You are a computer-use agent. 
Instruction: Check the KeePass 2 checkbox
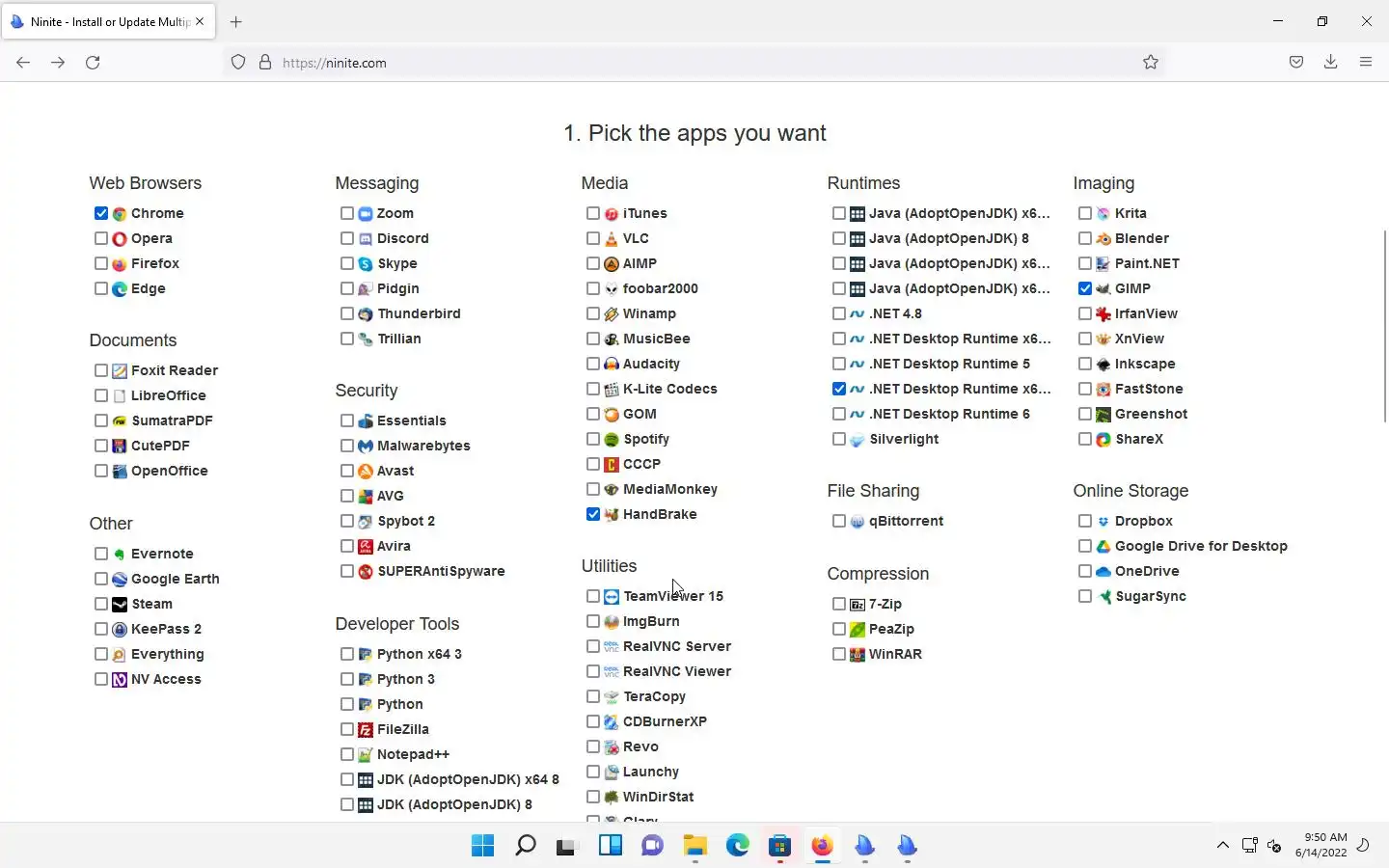click(x=101, y=629)
